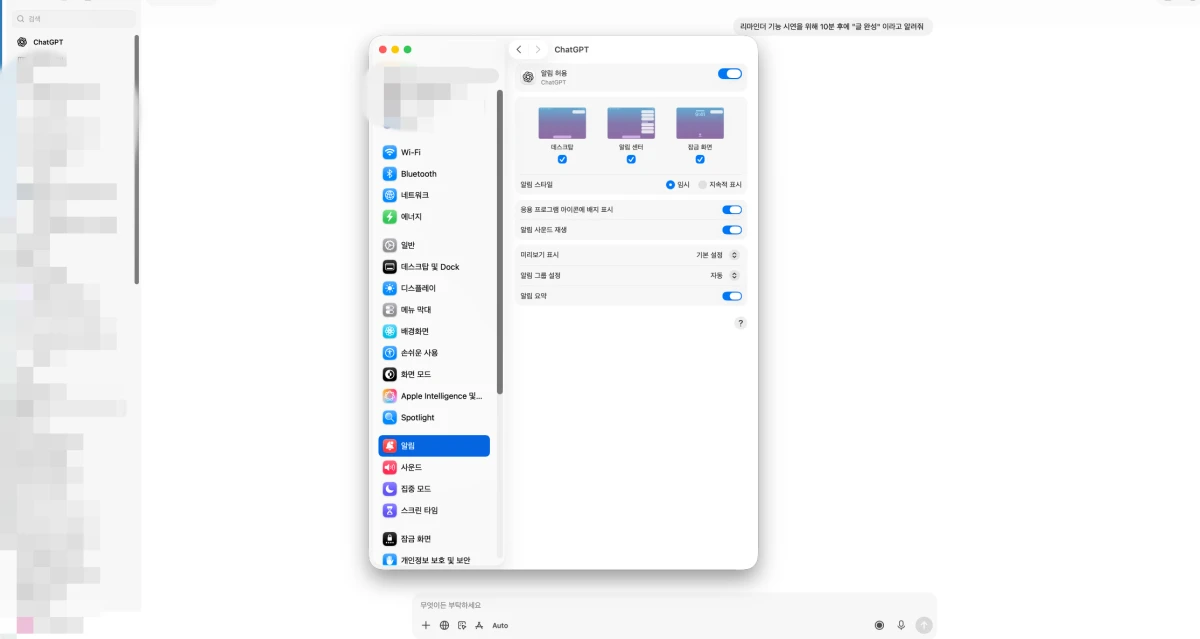Click the microphone dictation icon
The image size is (1200, 639).
click(x=901, y=625)
